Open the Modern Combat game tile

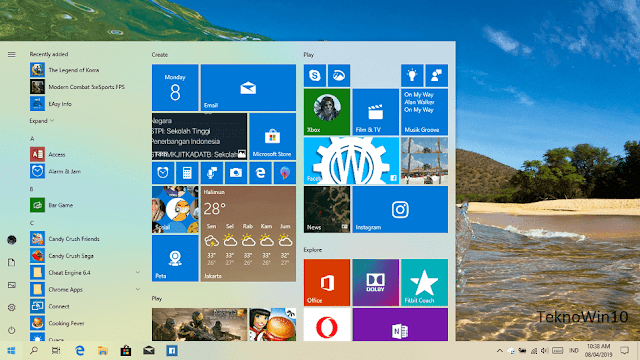click(199, 324)
